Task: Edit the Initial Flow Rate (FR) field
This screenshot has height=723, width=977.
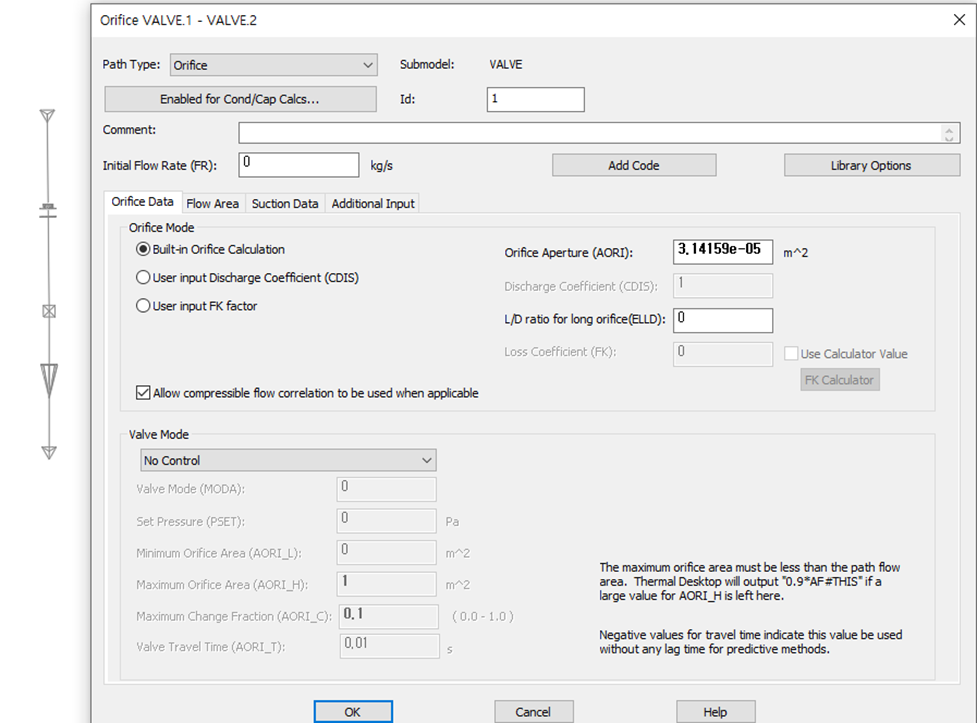Action: (x=298, y=165)
